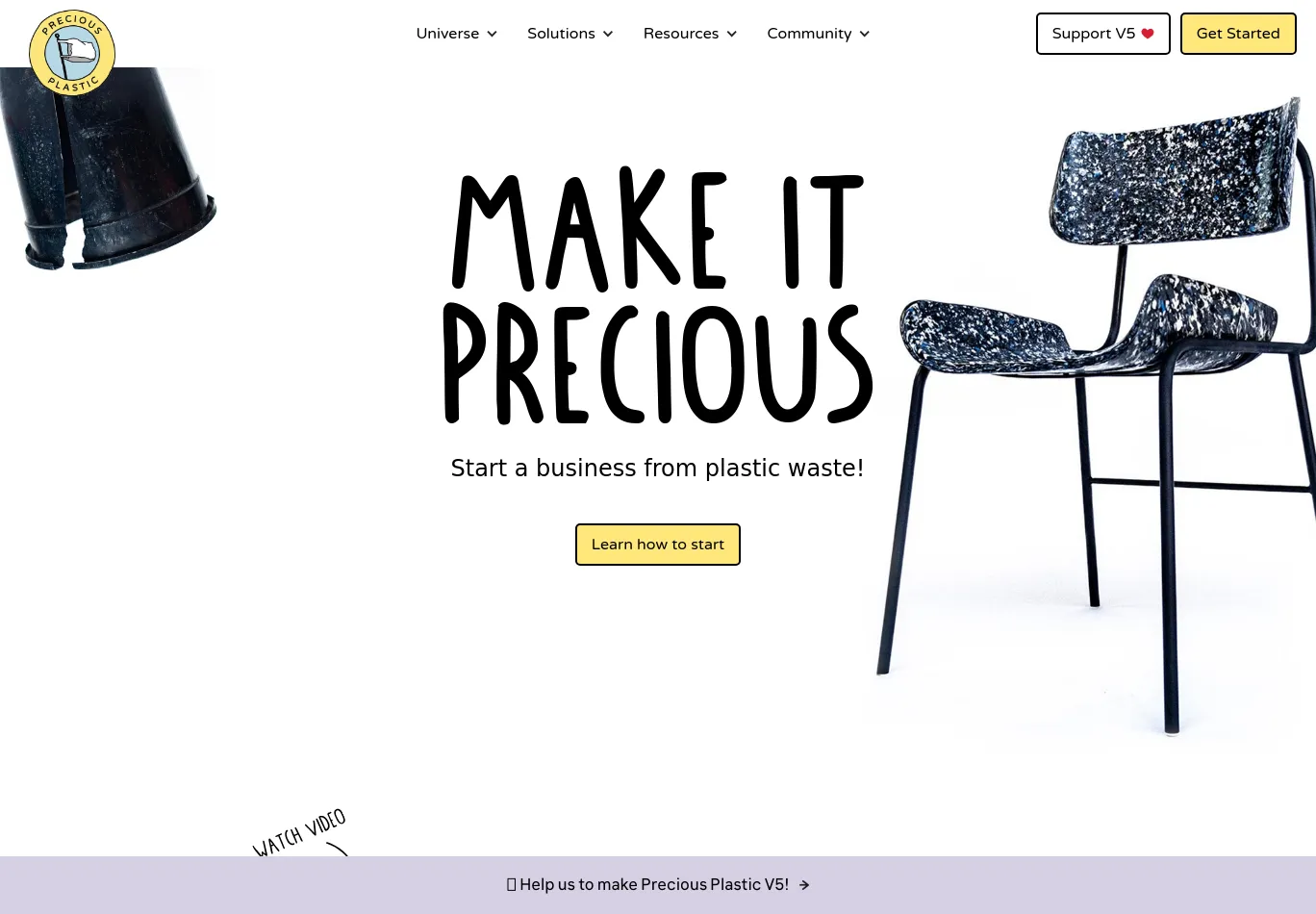Select the Community menu item
The width and height of the screenshot is (1316, 914).
pos(819,34)
